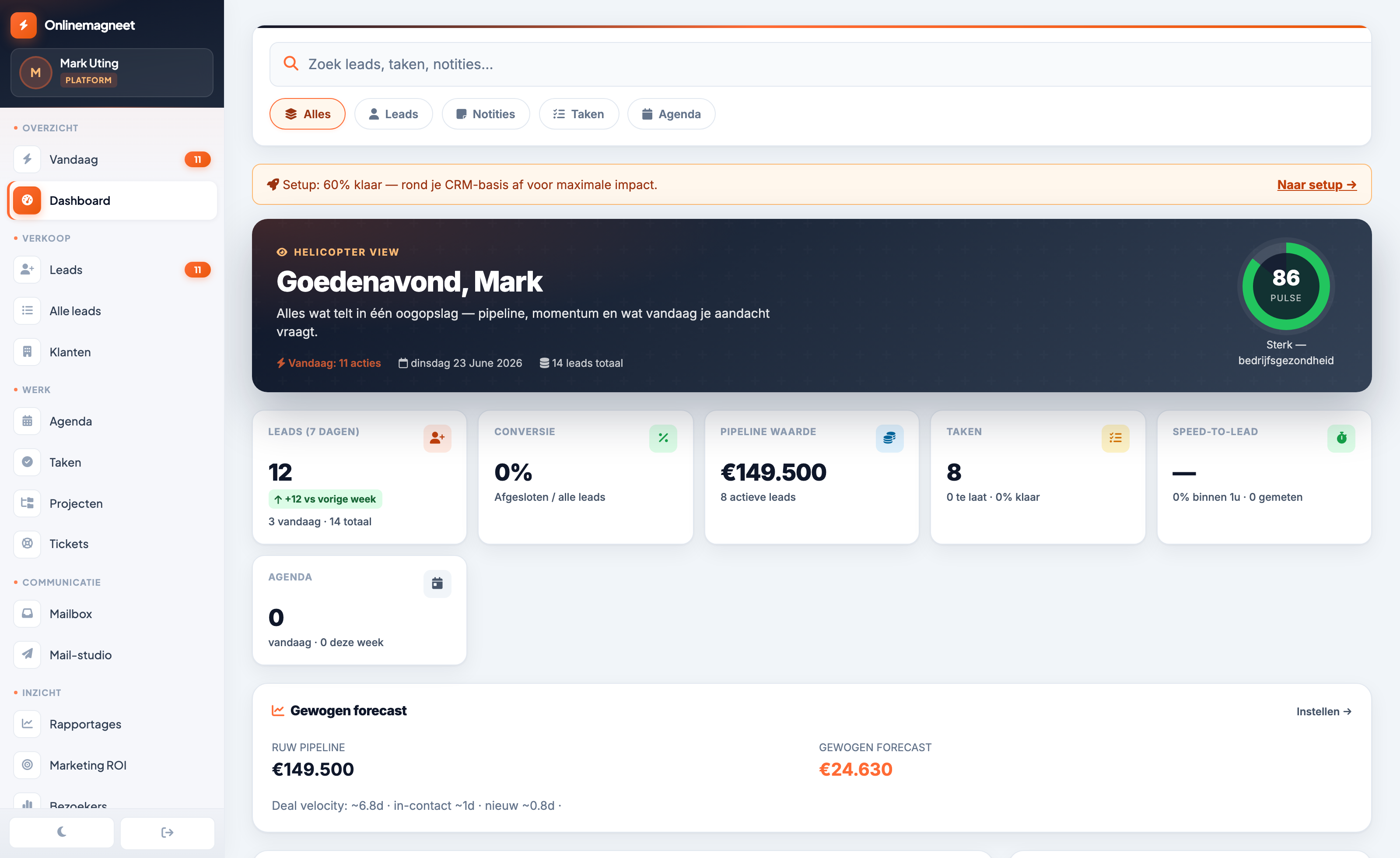Click the add-person icon on Leads (7 dagen) card
Image resolution: width=1400 pixels, height=858 pixels.
coord(437,438)
